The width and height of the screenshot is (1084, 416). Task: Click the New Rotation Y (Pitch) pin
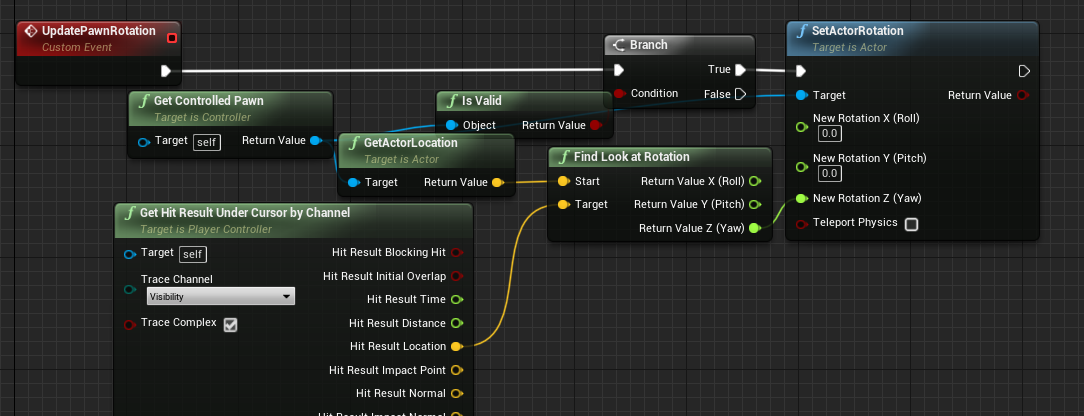point(801,167)
